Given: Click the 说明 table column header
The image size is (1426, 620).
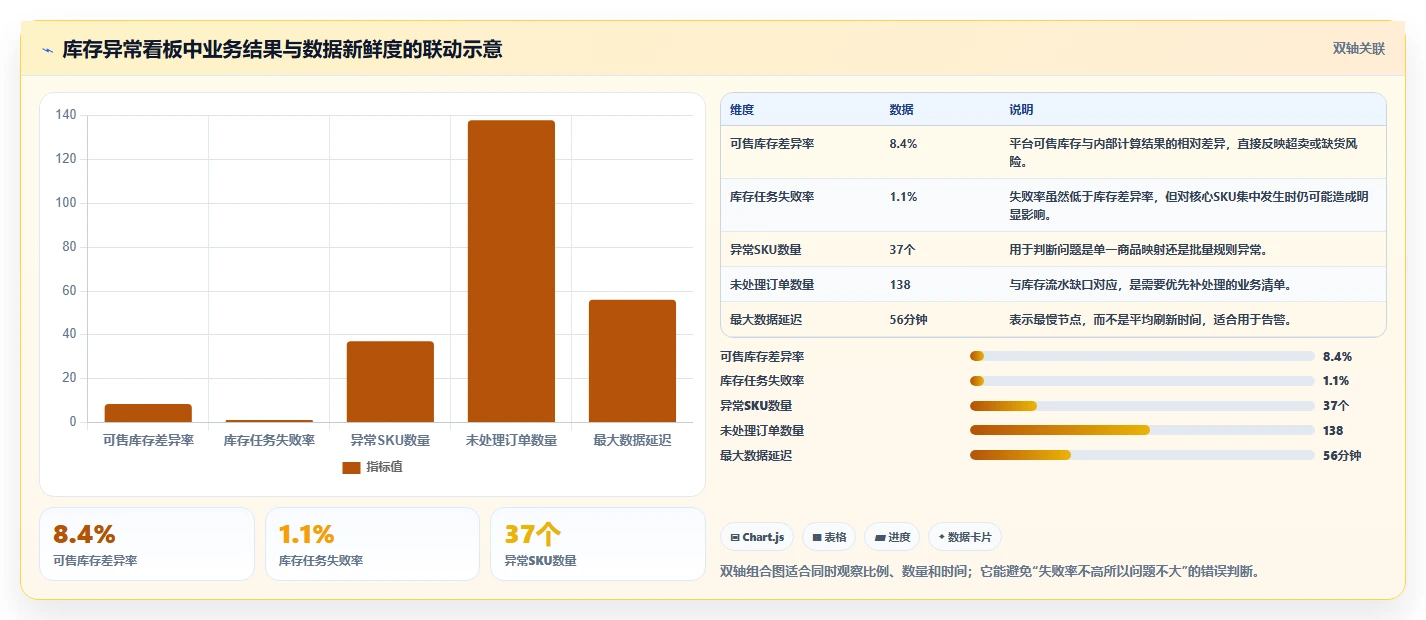Looking at the screenshot, I should point(1021,110).
